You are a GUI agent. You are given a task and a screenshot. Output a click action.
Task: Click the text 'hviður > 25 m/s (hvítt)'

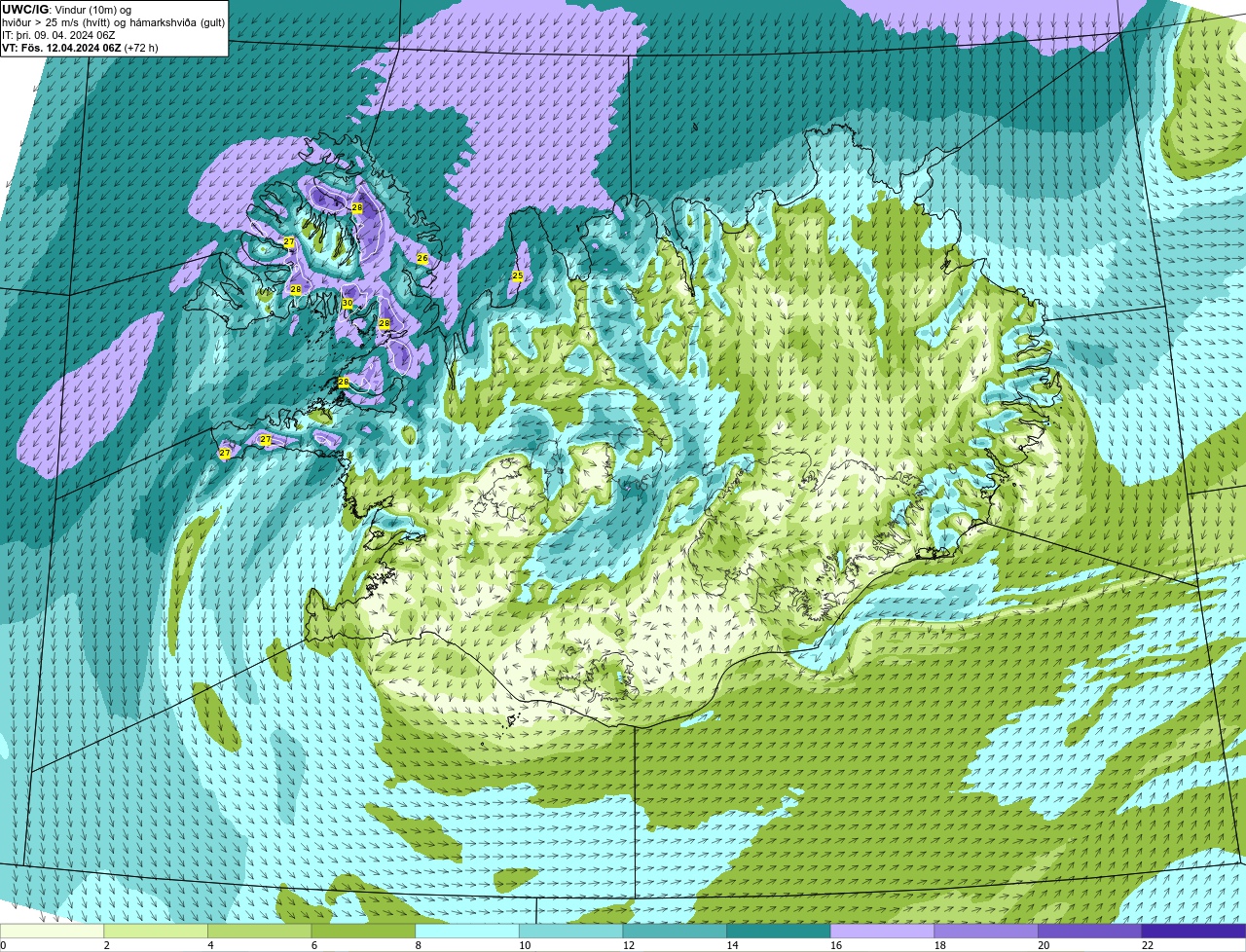(57, 22)
